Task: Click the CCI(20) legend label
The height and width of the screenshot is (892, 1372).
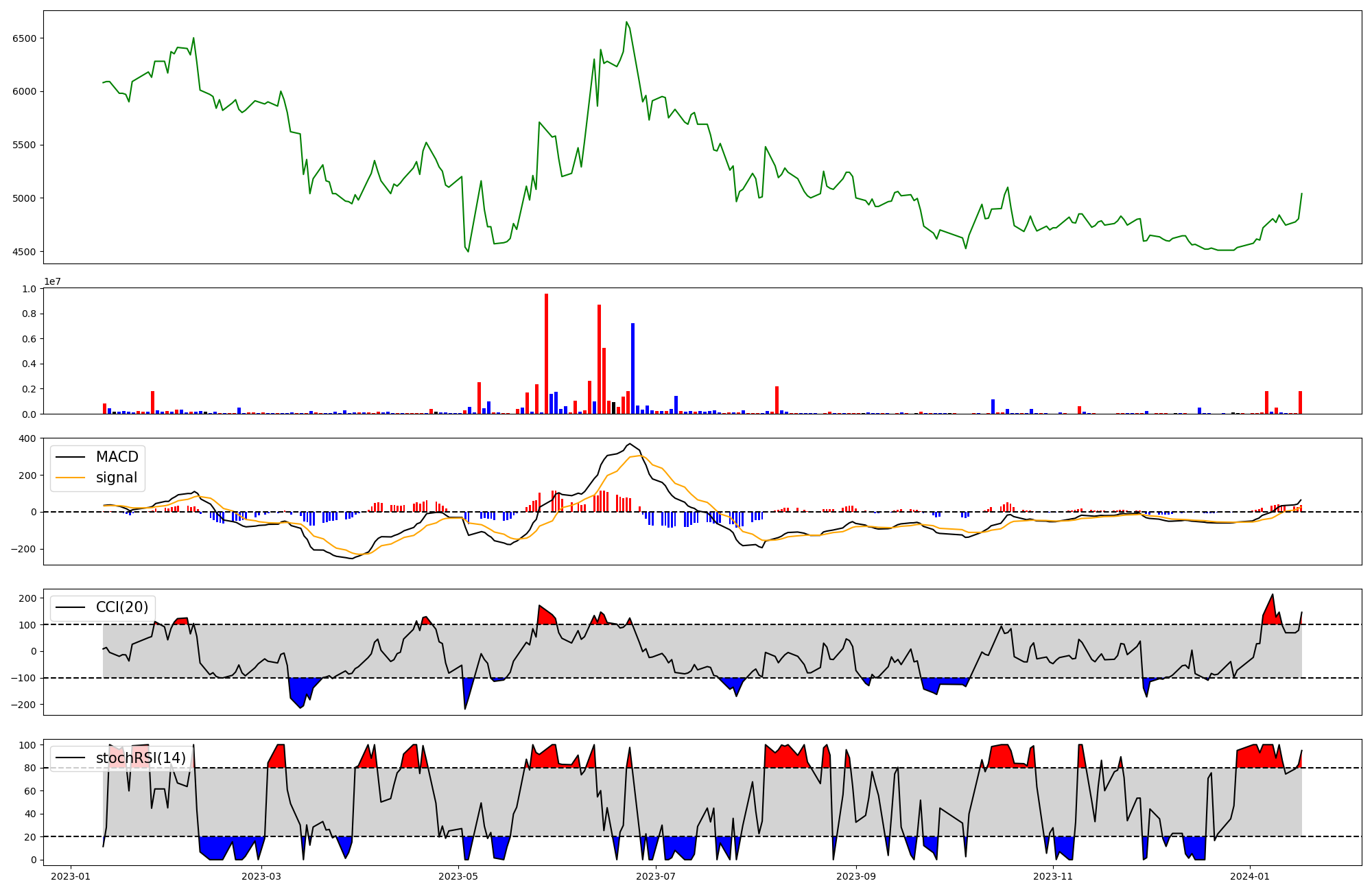Action: point(122,607)
